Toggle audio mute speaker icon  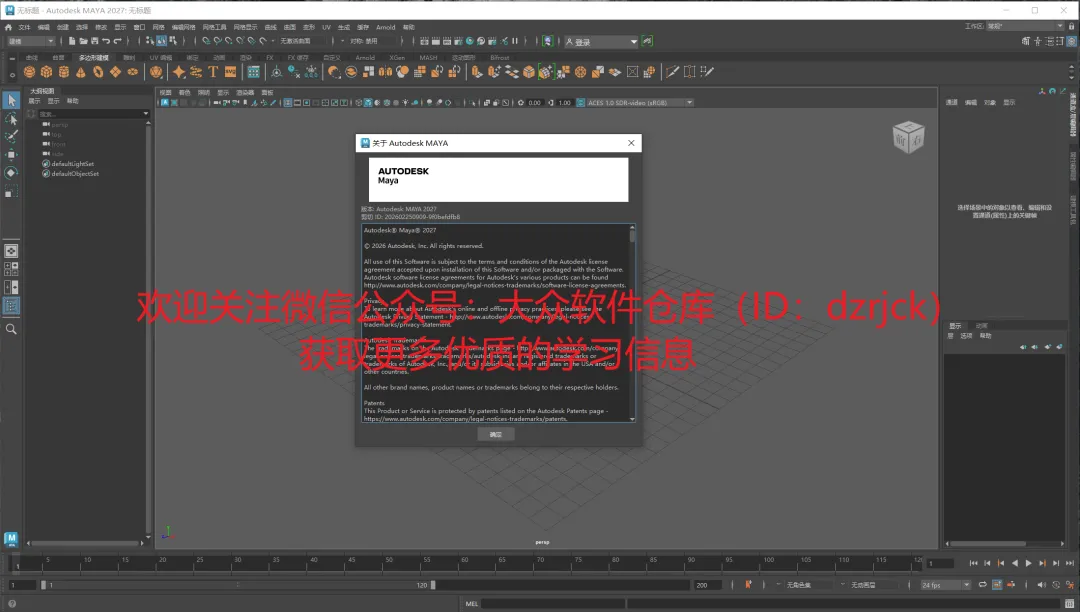[x=1041, y=584]
